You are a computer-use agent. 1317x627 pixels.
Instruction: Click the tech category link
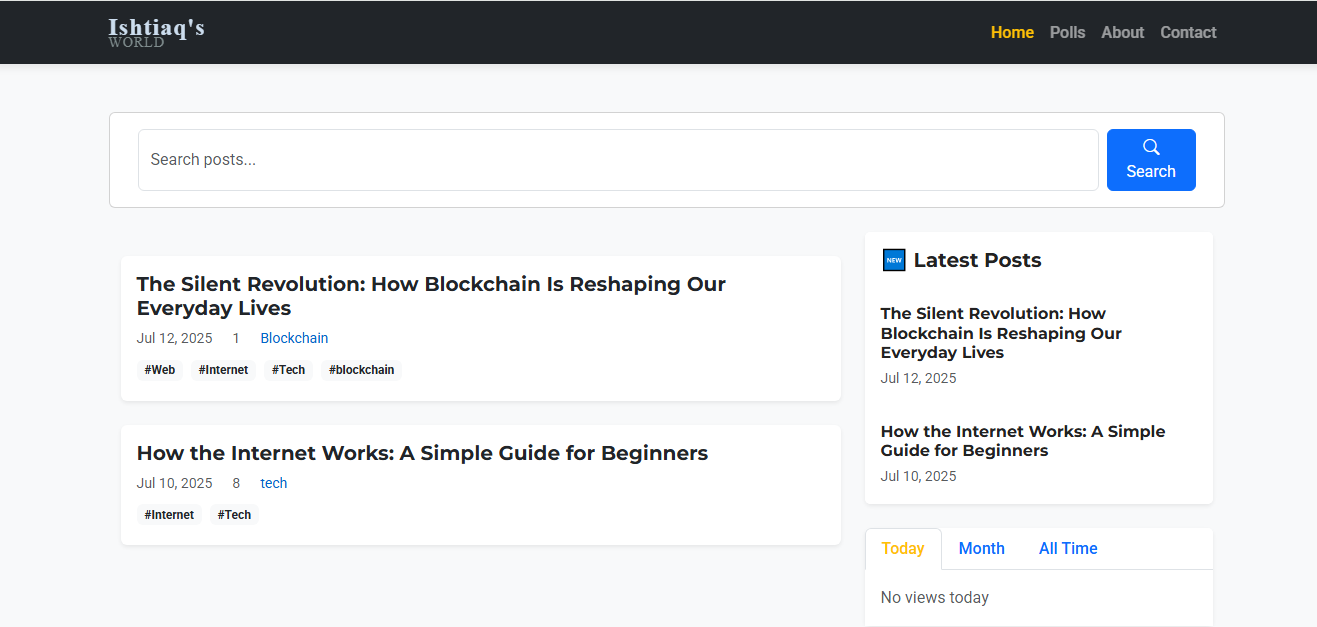273,483
